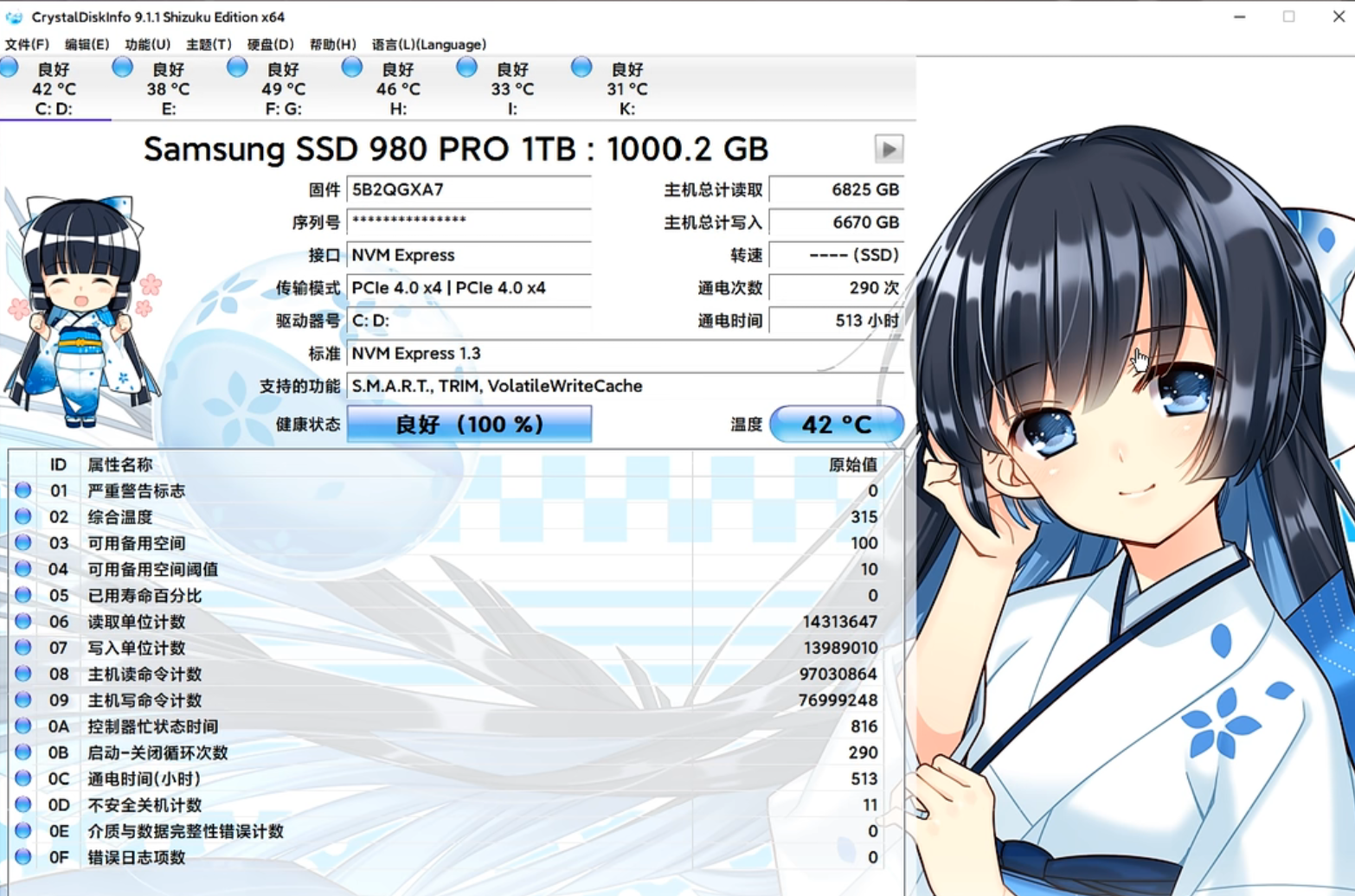The height and width of the screenshot is (896, 1355).
Task: Click the 良好 (100 %) health status button
Action: point(469,424)
